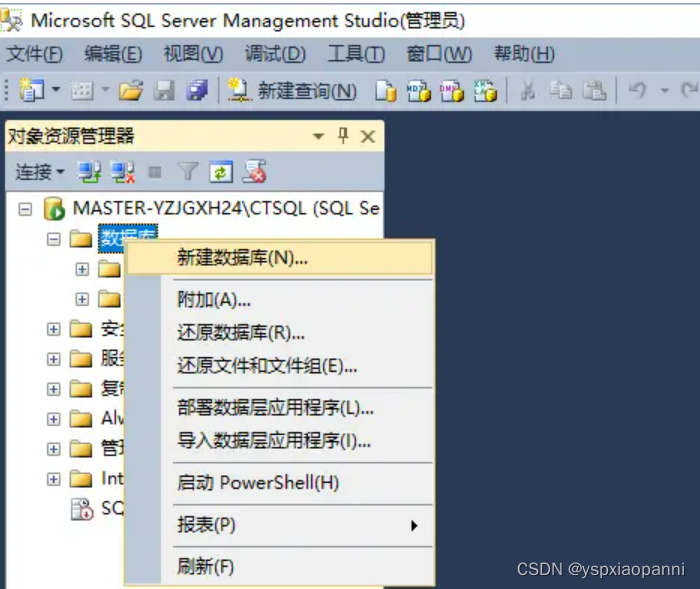Click the New Project toolbar icon
The height and width of the screenshot is (589, 700).
(x=31, y=90)
